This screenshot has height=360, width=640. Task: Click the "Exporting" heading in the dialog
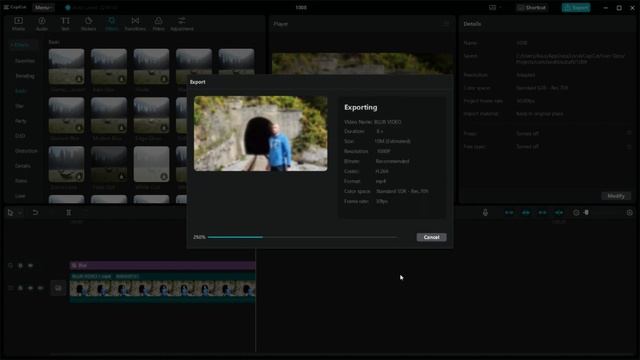click(x=360, y=107)
